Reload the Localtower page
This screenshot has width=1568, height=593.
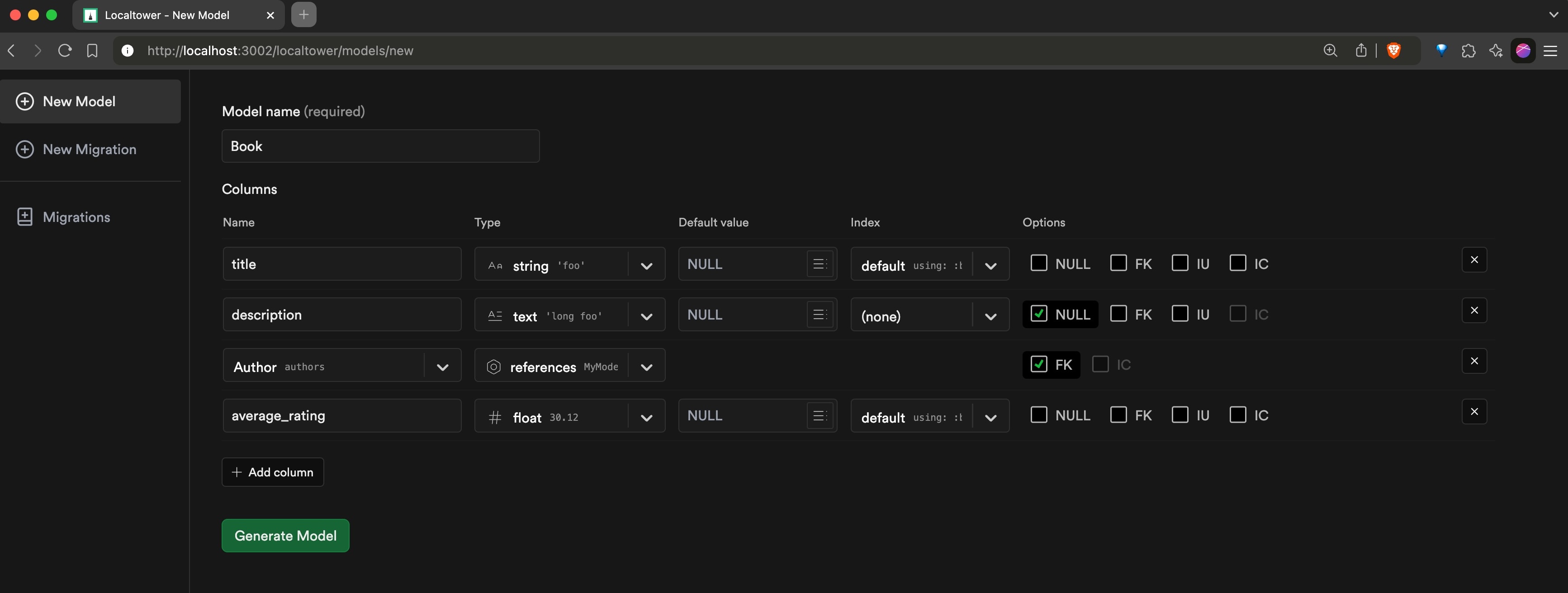coord(65,51)
